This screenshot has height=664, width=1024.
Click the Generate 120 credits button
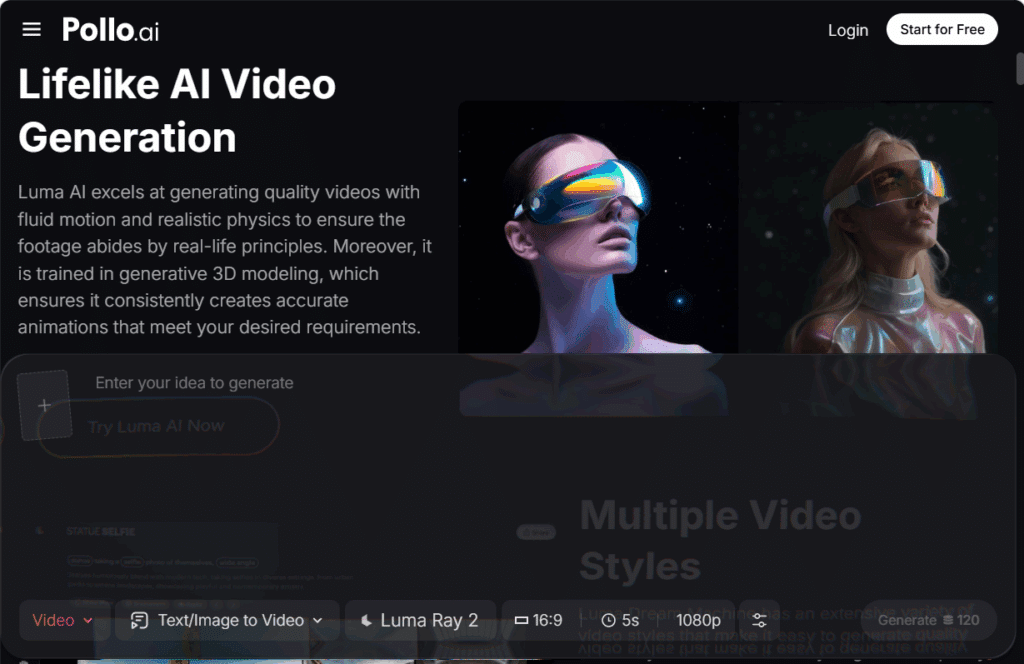click(x=928, y=620)
